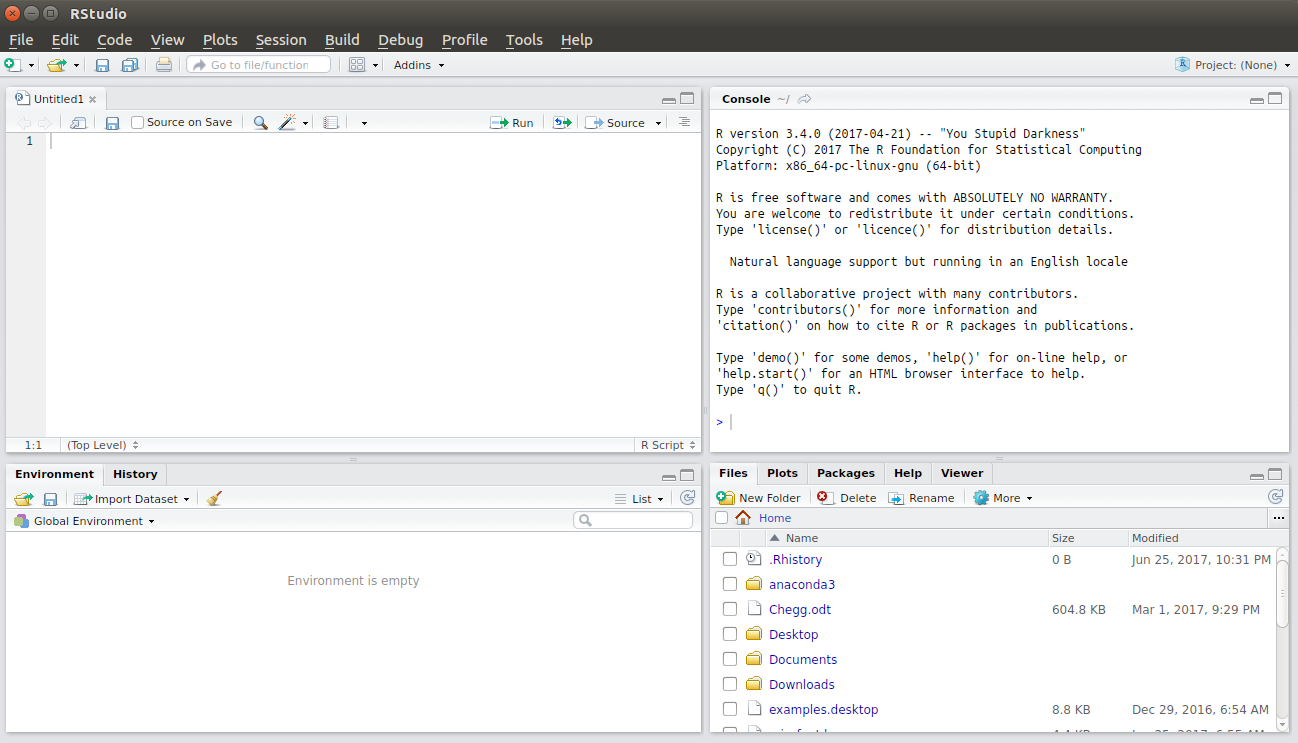The image size is (1298, 743).
Task: Refresh the Files pane listing
Action: click(1275, 497)
